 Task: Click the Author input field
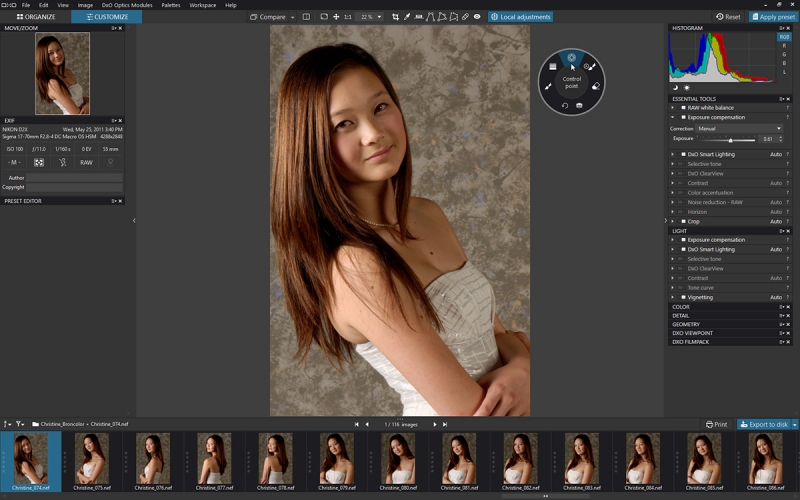pos(74,178)
